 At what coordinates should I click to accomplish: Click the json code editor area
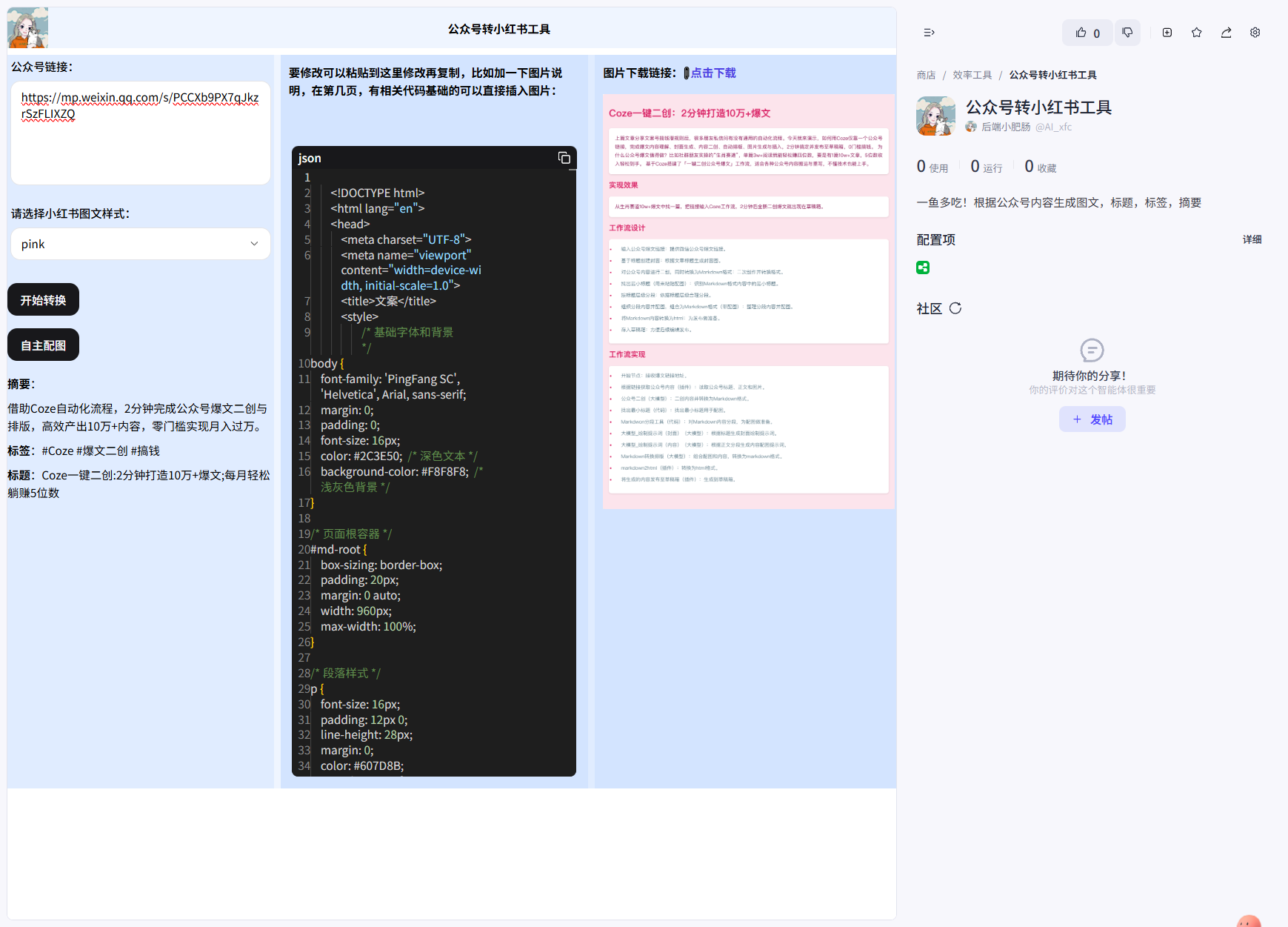[434, 472]
